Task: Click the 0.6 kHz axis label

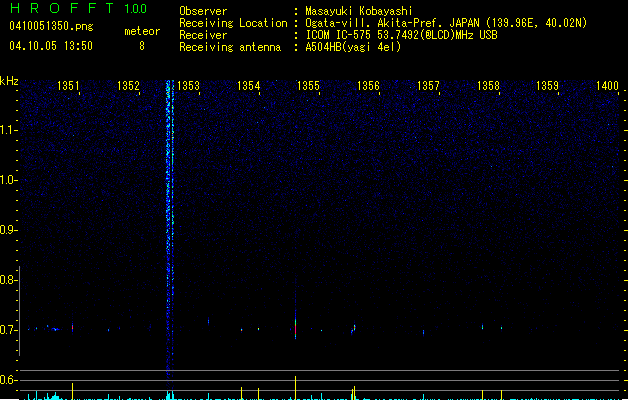Action: 8,380
